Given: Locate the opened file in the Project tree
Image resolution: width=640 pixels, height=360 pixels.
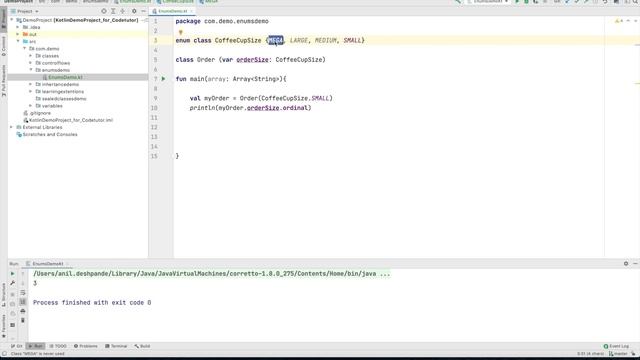Looking at the screenshot, I should coord(104,11).
